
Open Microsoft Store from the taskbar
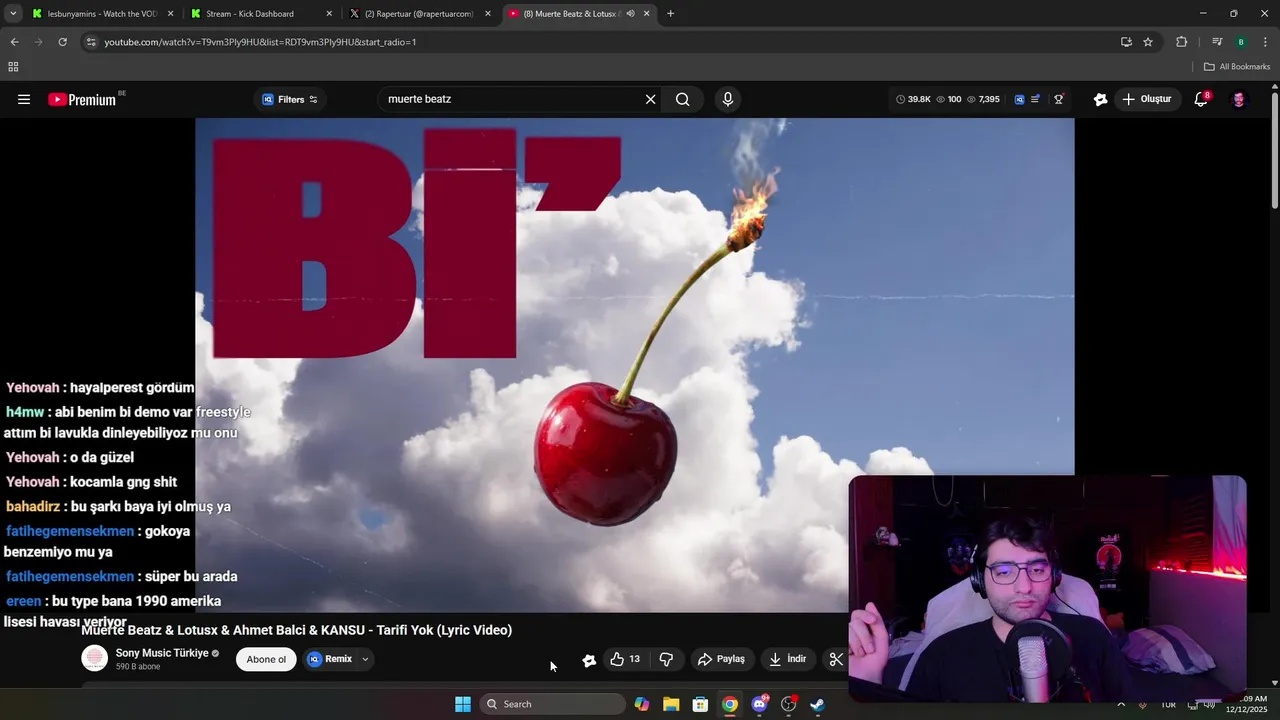(x=700, y=704)
